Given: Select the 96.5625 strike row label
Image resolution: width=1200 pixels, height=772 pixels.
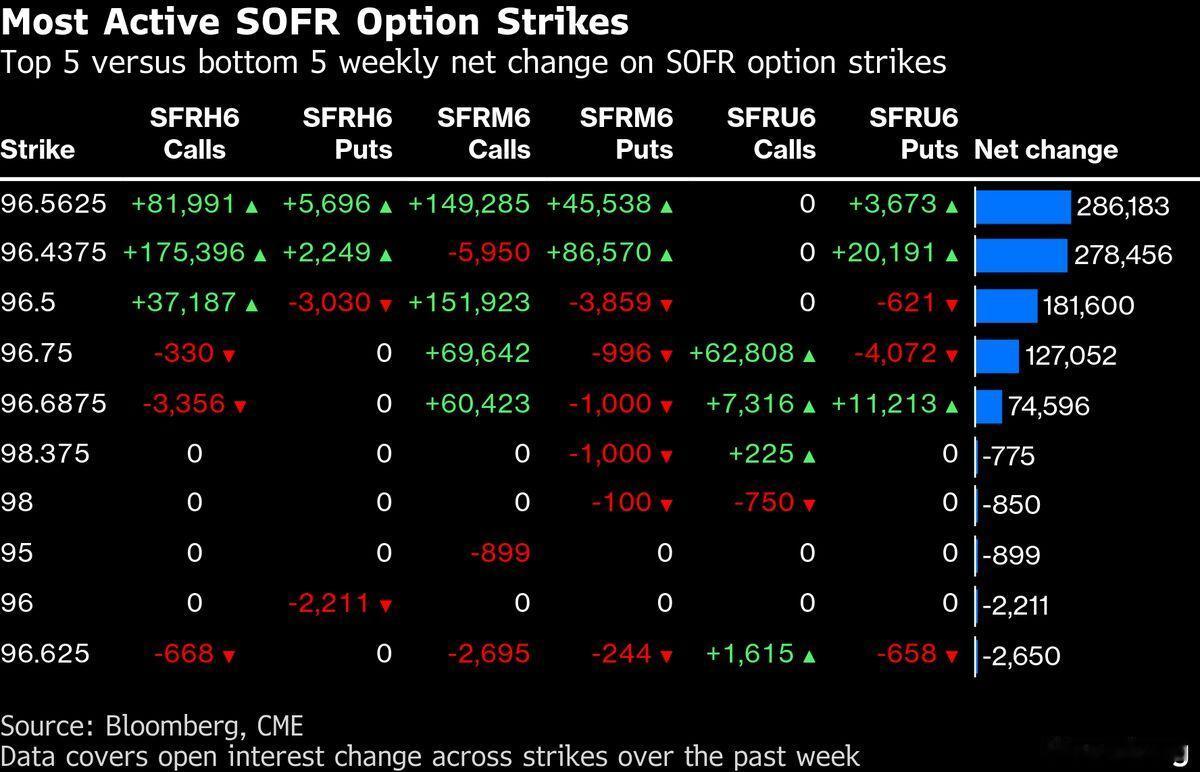Looking at the screenshot, I should [x=53, y=204].
